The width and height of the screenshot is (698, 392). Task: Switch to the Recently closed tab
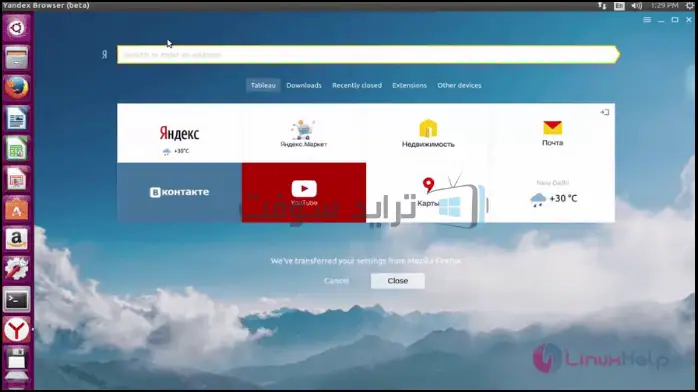click(x=357, y=85)
